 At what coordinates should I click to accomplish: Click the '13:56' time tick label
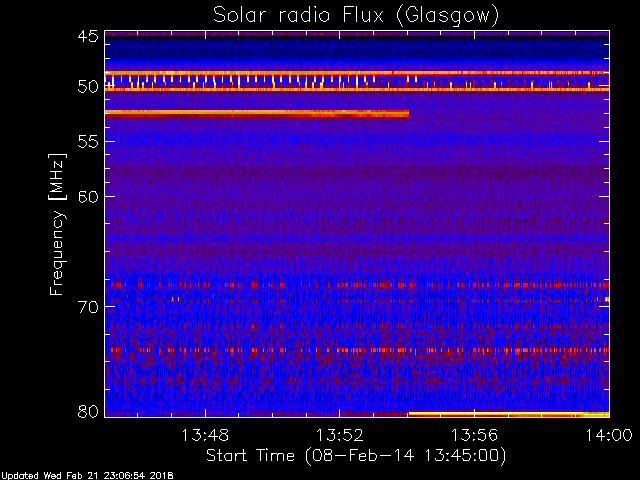(x=474, y=435)
